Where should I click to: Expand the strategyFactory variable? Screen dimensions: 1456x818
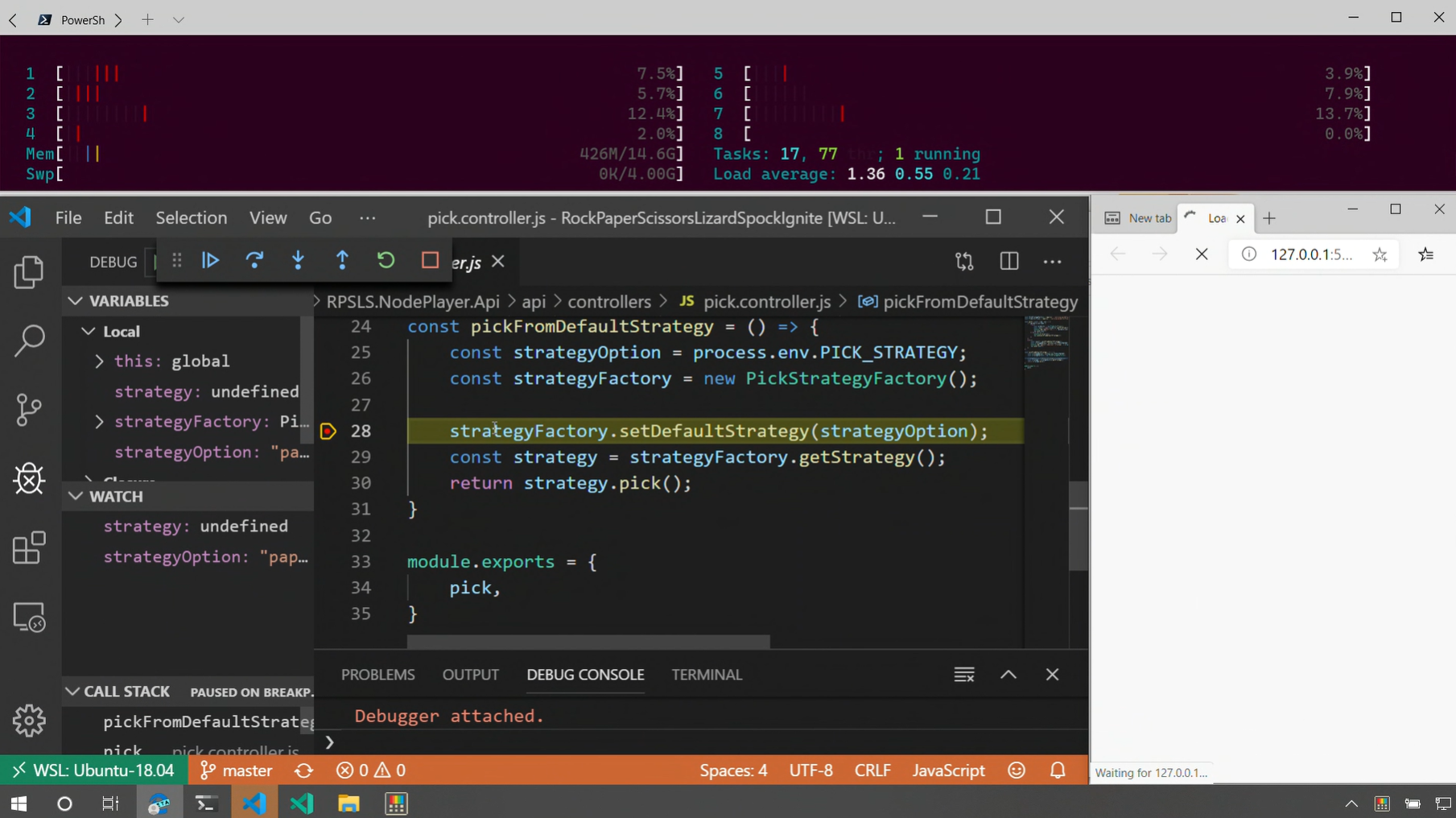coord(99,422)
